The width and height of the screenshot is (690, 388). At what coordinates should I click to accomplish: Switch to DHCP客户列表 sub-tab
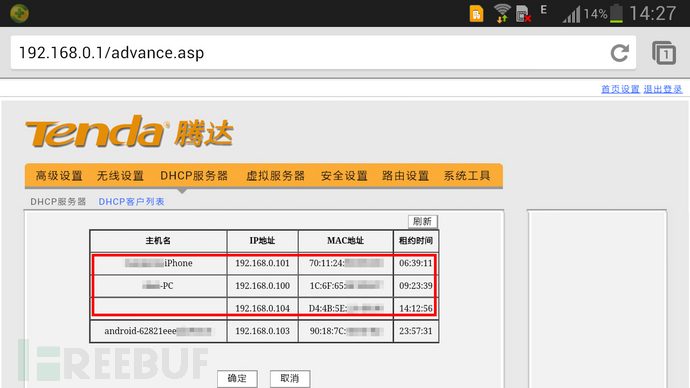(131, 201)
